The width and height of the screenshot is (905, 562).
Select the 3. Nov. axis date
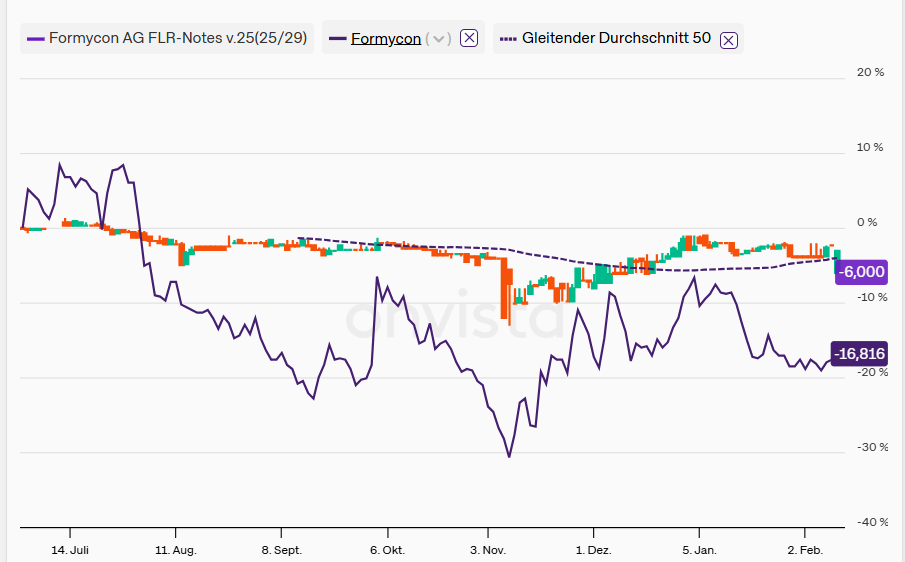pyautogui.click(x=487, y=550)
